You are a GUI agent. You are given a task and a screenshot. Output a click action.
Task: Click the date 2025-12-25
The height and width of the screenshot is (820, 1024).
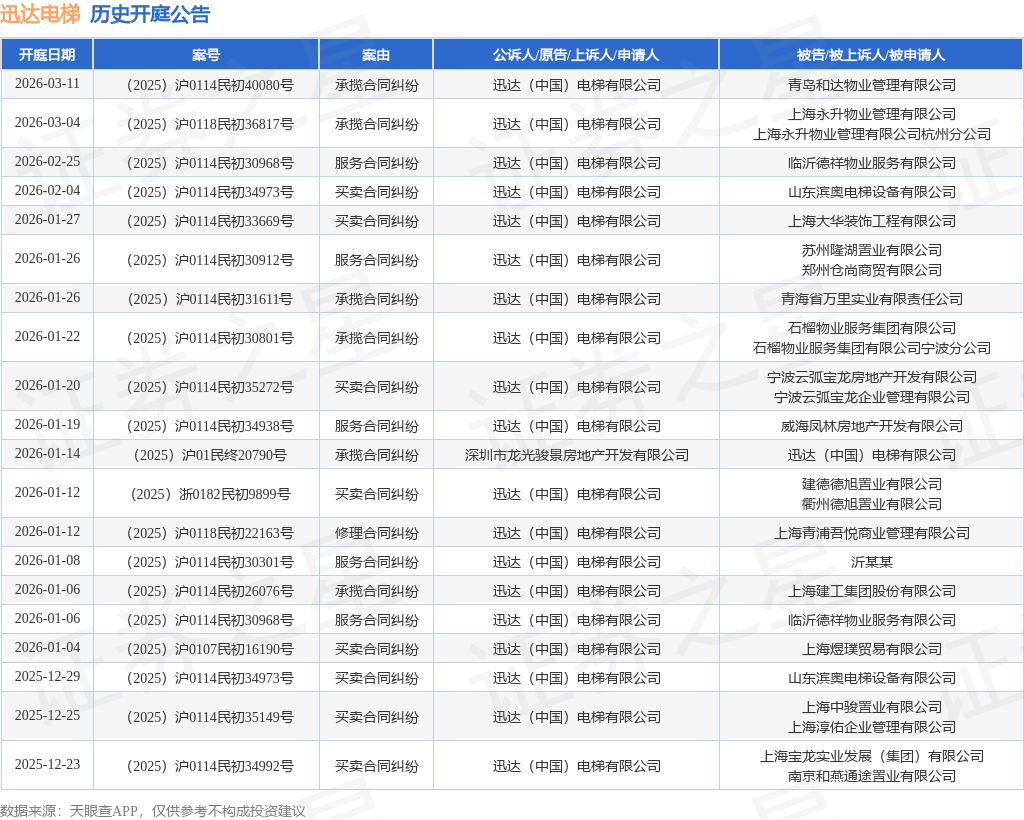coord(47,716)
